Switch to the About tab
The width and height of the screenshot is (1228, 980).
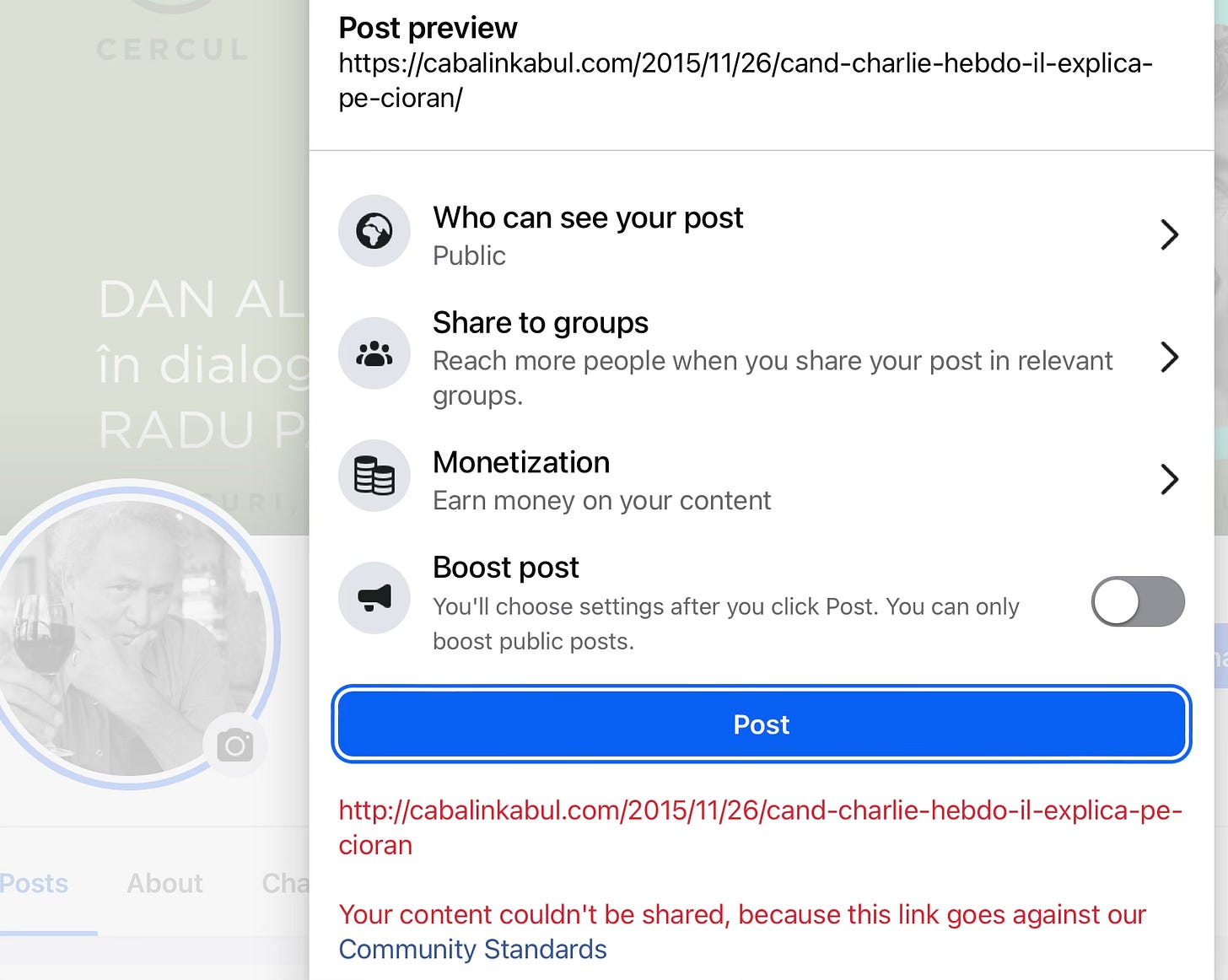click(164, 883)
